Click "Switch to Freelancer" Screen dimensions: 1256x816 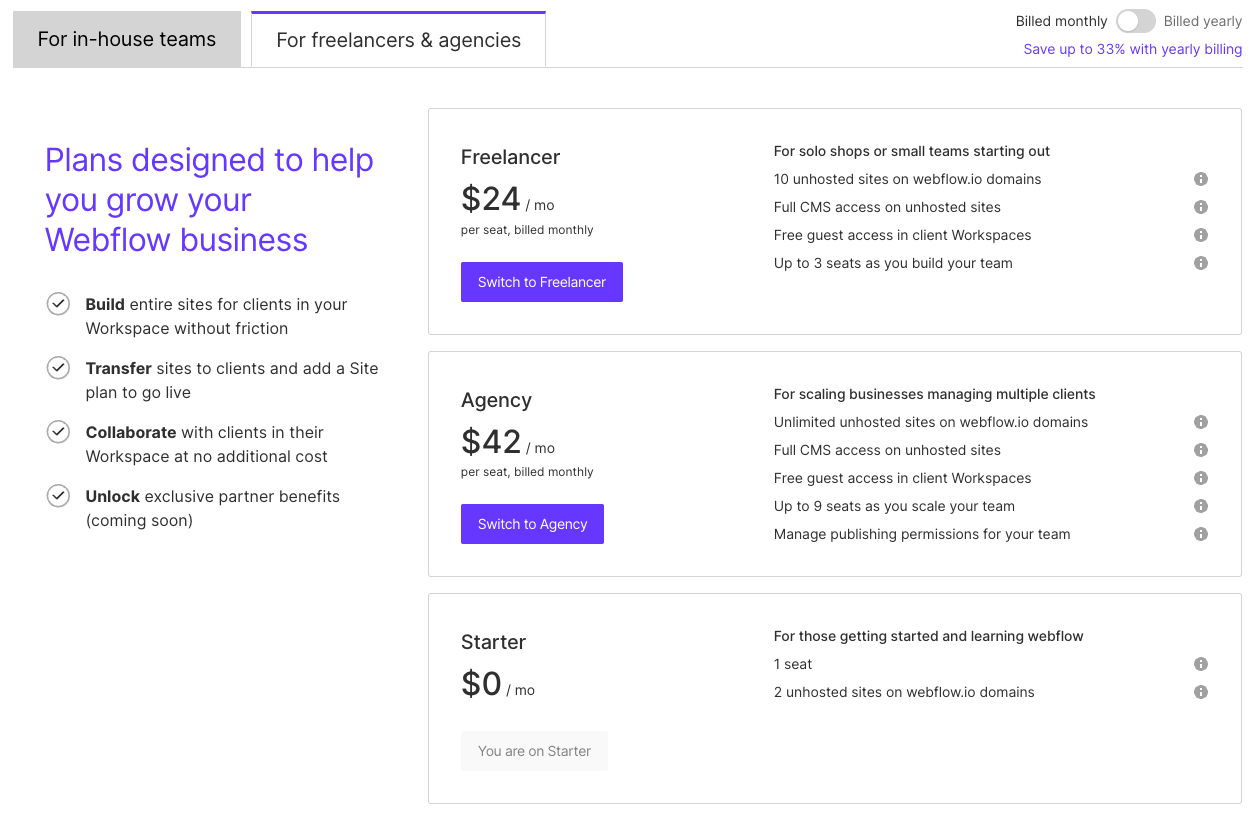(x=541, y=281)
